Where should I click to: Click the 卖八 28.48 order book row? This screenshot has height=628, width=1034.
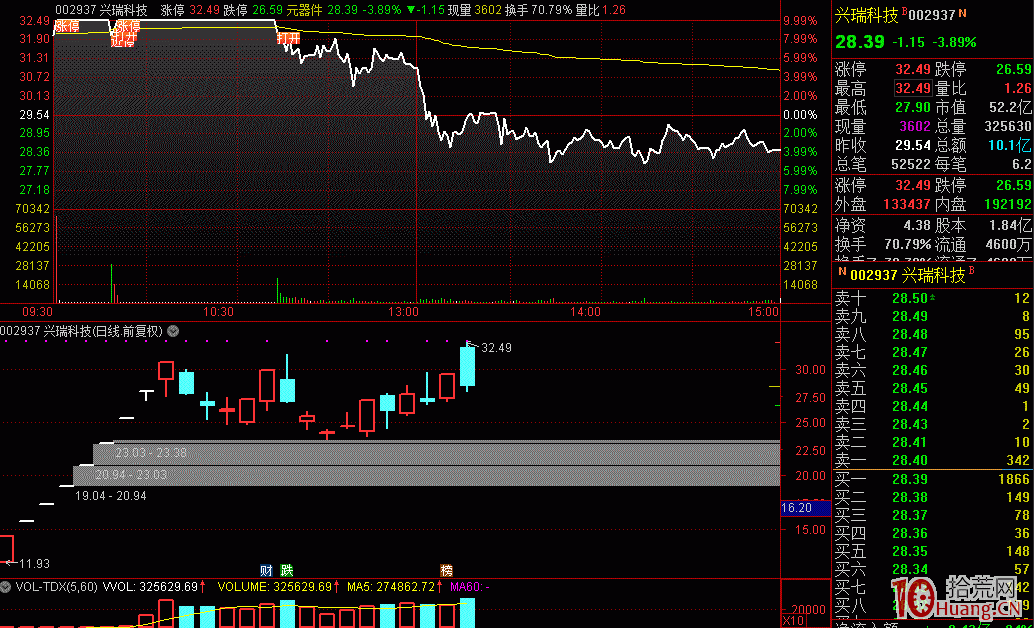click(x=932, y=334)
